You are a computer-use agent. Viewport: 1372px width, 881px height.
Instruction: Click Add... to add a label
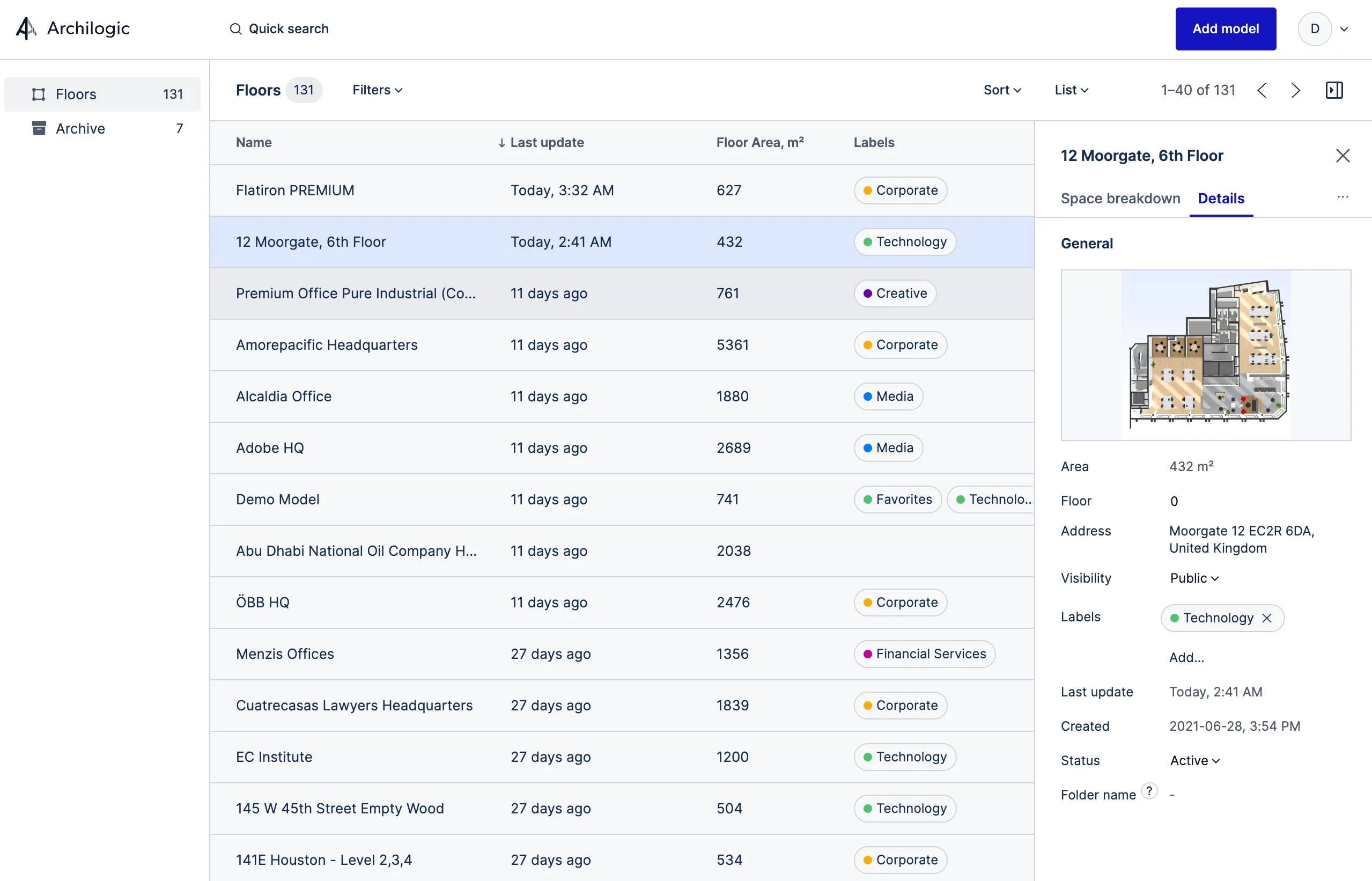[x=1186, y=657]
